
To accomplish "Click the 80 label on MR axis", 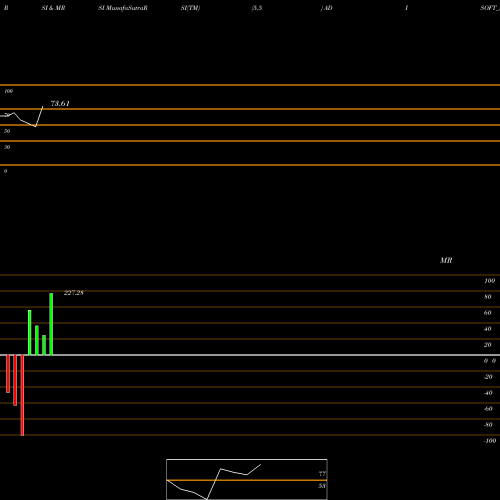I will point(488,297).
